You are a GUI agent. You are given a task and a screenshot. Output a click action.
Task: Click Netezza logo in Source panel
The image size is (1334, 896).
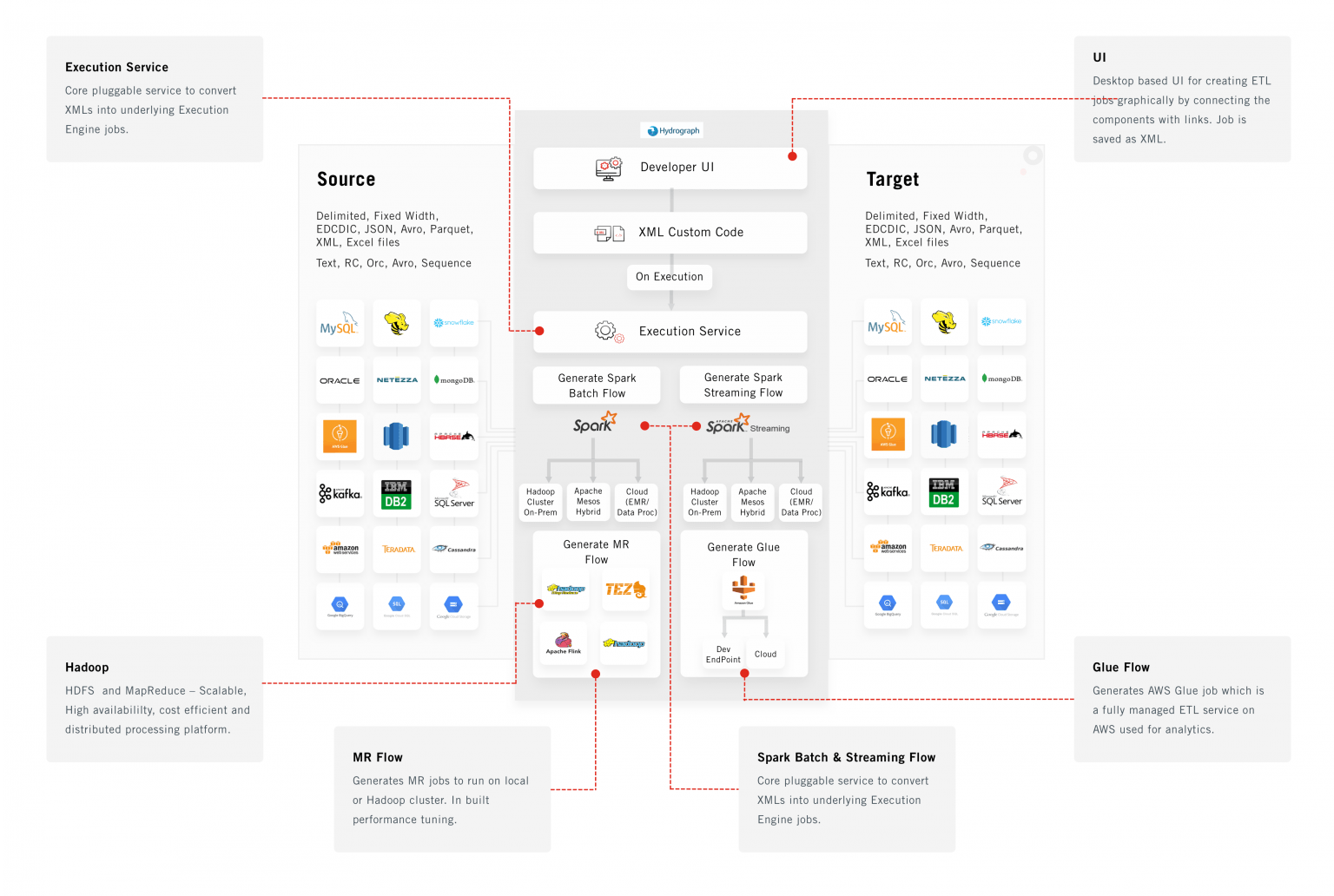397,380
